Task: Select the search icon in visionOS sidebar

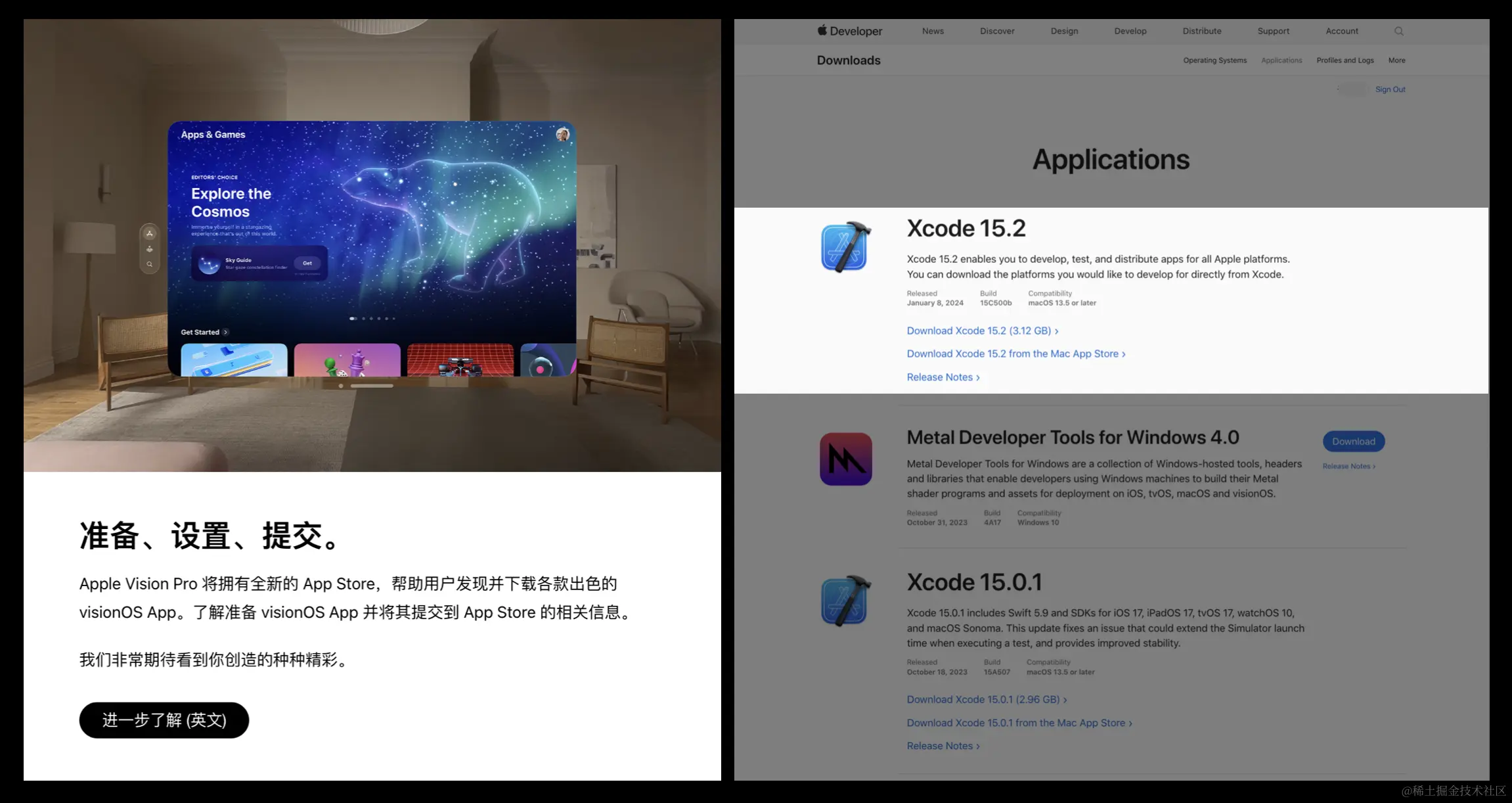Action: 150,264
